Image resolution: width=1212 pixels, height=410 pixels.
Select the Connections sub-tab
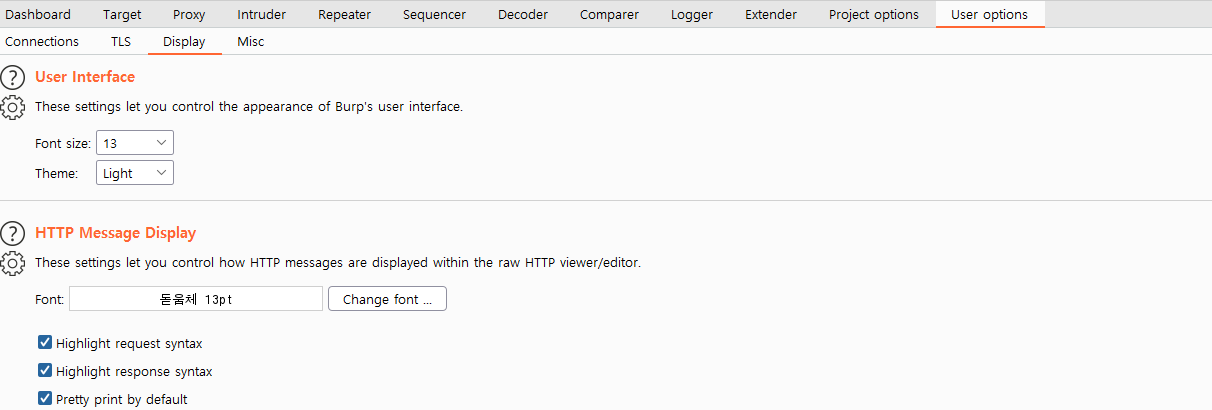pos(42,42)
